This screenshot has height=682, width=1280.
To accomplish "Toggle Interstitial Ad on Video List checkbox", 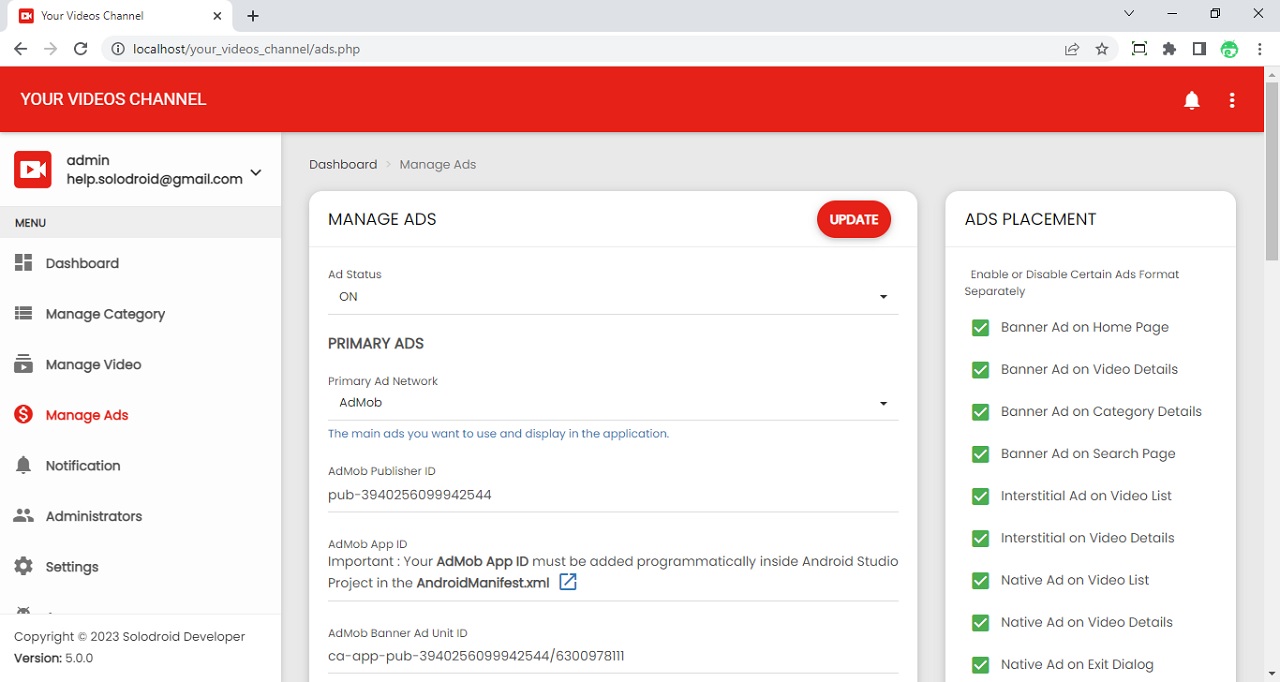I will [x=980, y=496].
